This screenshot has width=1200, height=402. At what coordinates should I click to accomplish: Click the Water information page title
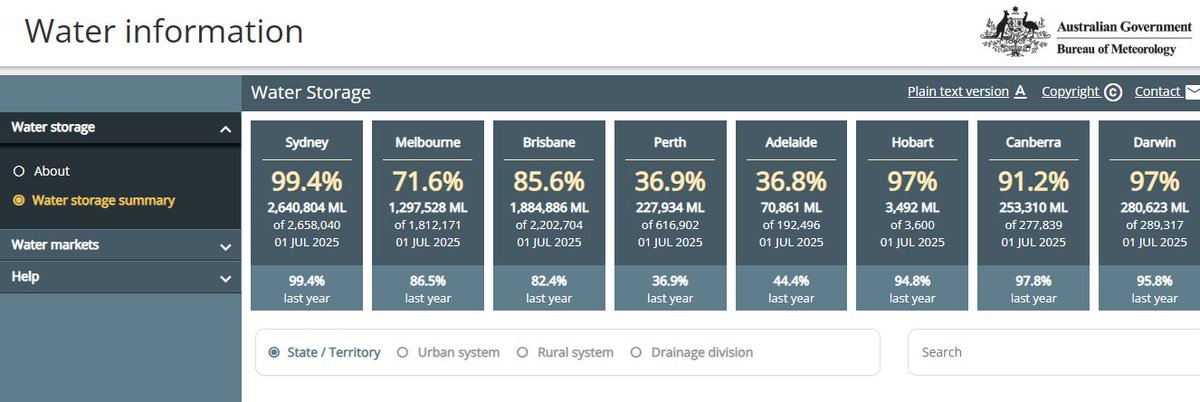click(164, 31)
